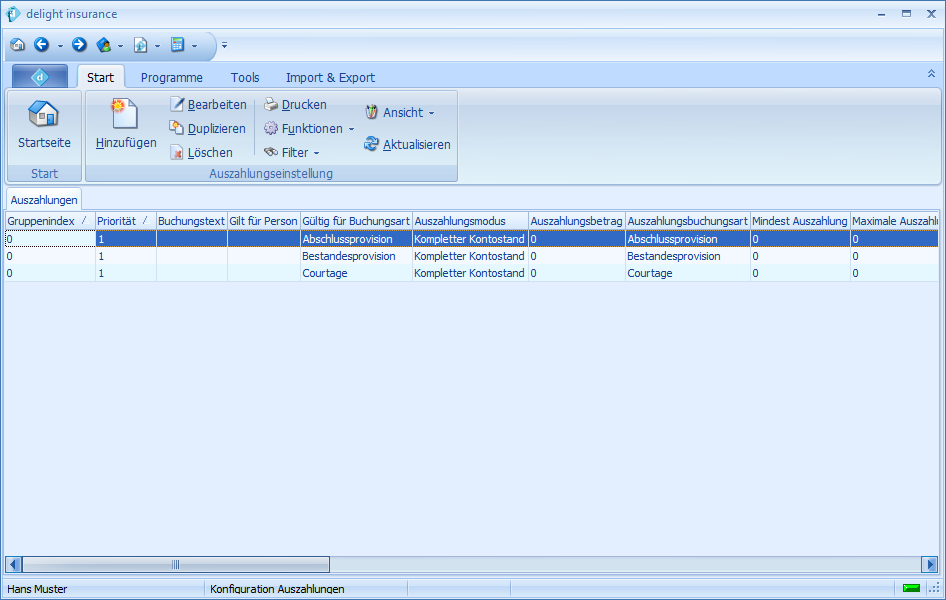Sort by the Auszahlungsmodus column header

(x=470, y=221)
